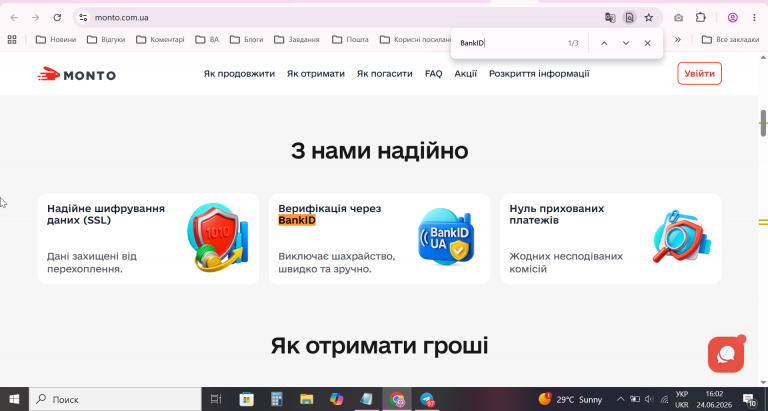Open the Блоги bookmark folder
The image size is (768, 411).
(246, 40)
